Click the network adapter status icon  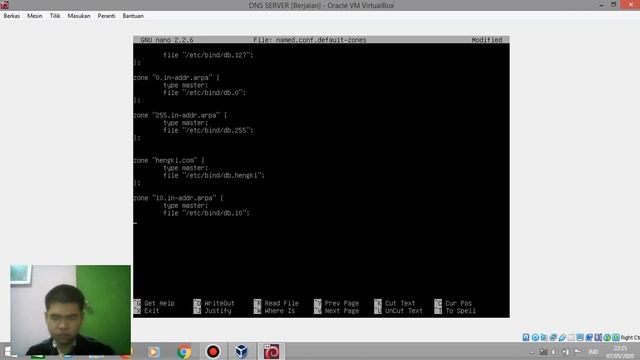[x=553, y=337]
